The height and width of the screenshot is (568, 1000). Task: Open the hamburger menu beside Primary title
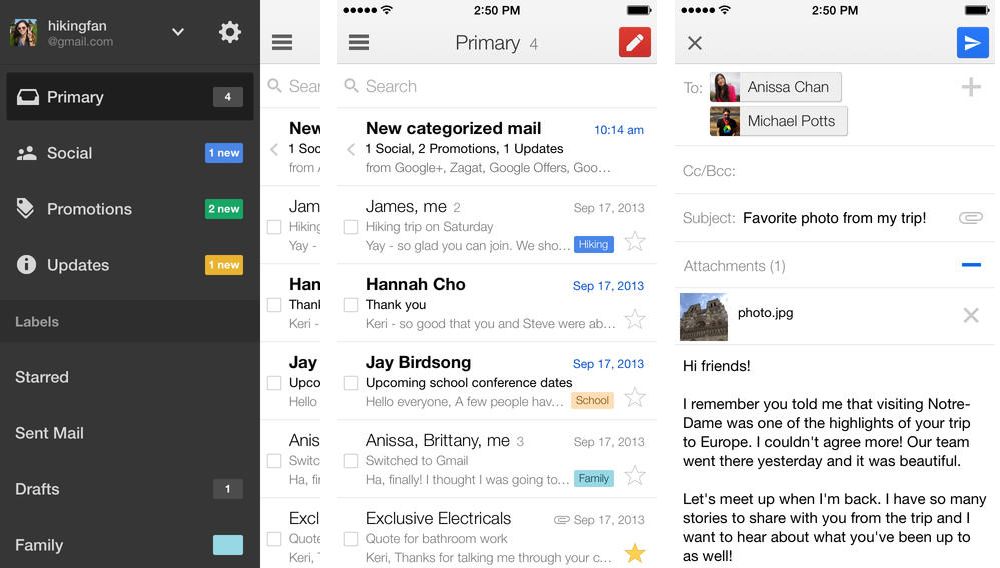pos(359,43)
